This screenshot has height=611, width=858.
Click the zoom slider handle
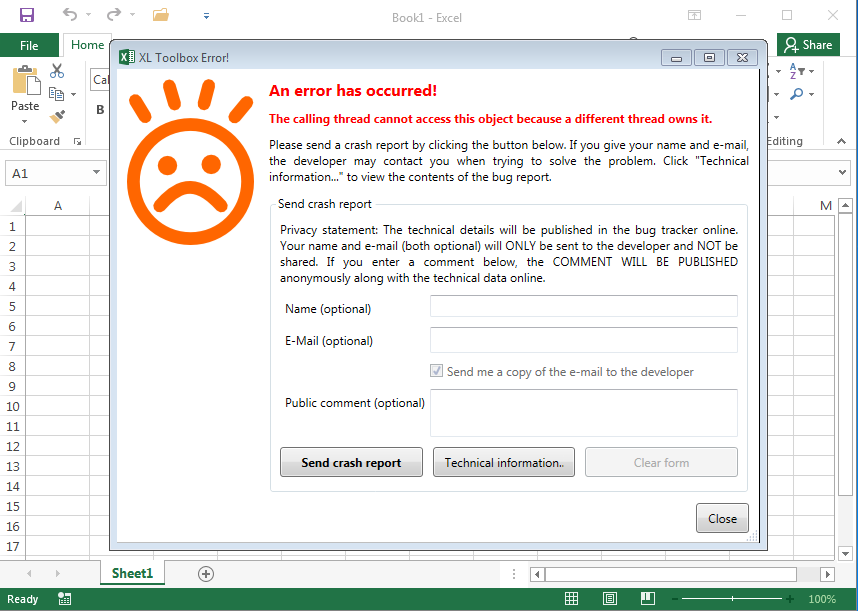[x=732, y=599]
